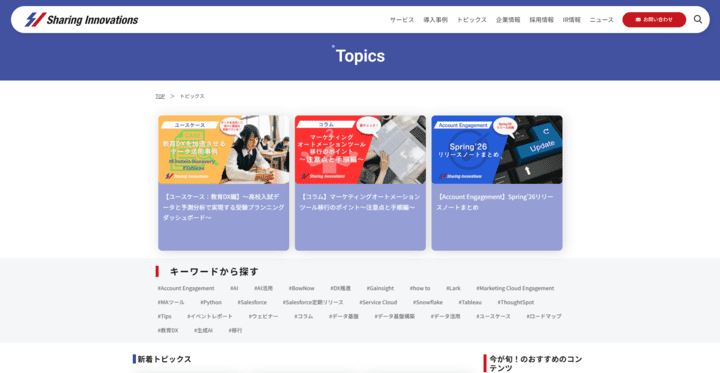Open 【コラム】マーケティングオートメーション article title
The image size is (720, 373).
point(360,202)
